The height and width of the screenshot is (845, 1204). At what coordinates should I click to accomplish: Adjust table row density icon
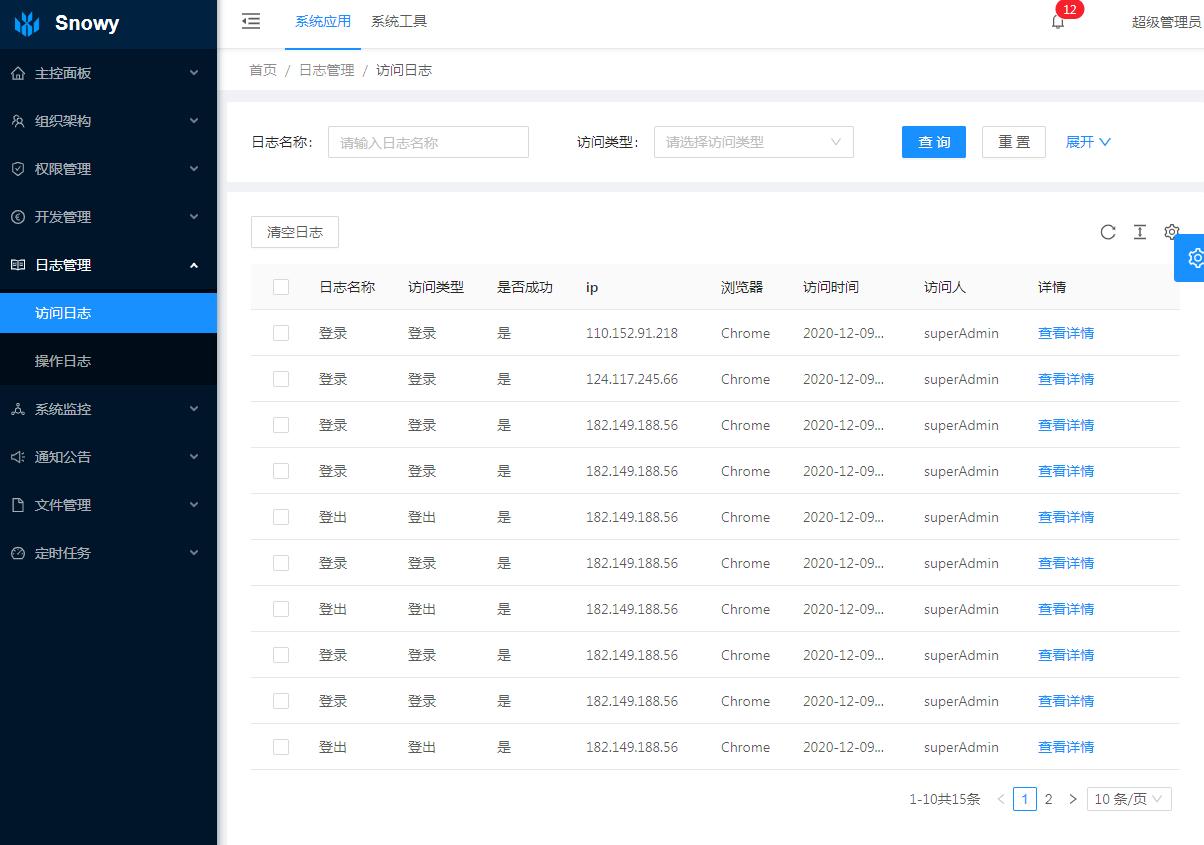1139,232
